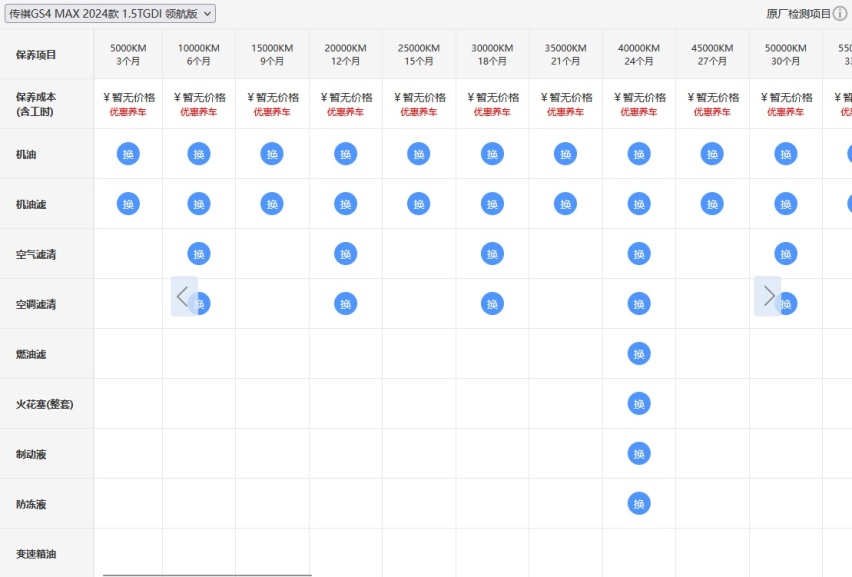This screenshot has height=577, width=852.
Task: Open the 原厂检测项目 link
Action: coord(798,14)
